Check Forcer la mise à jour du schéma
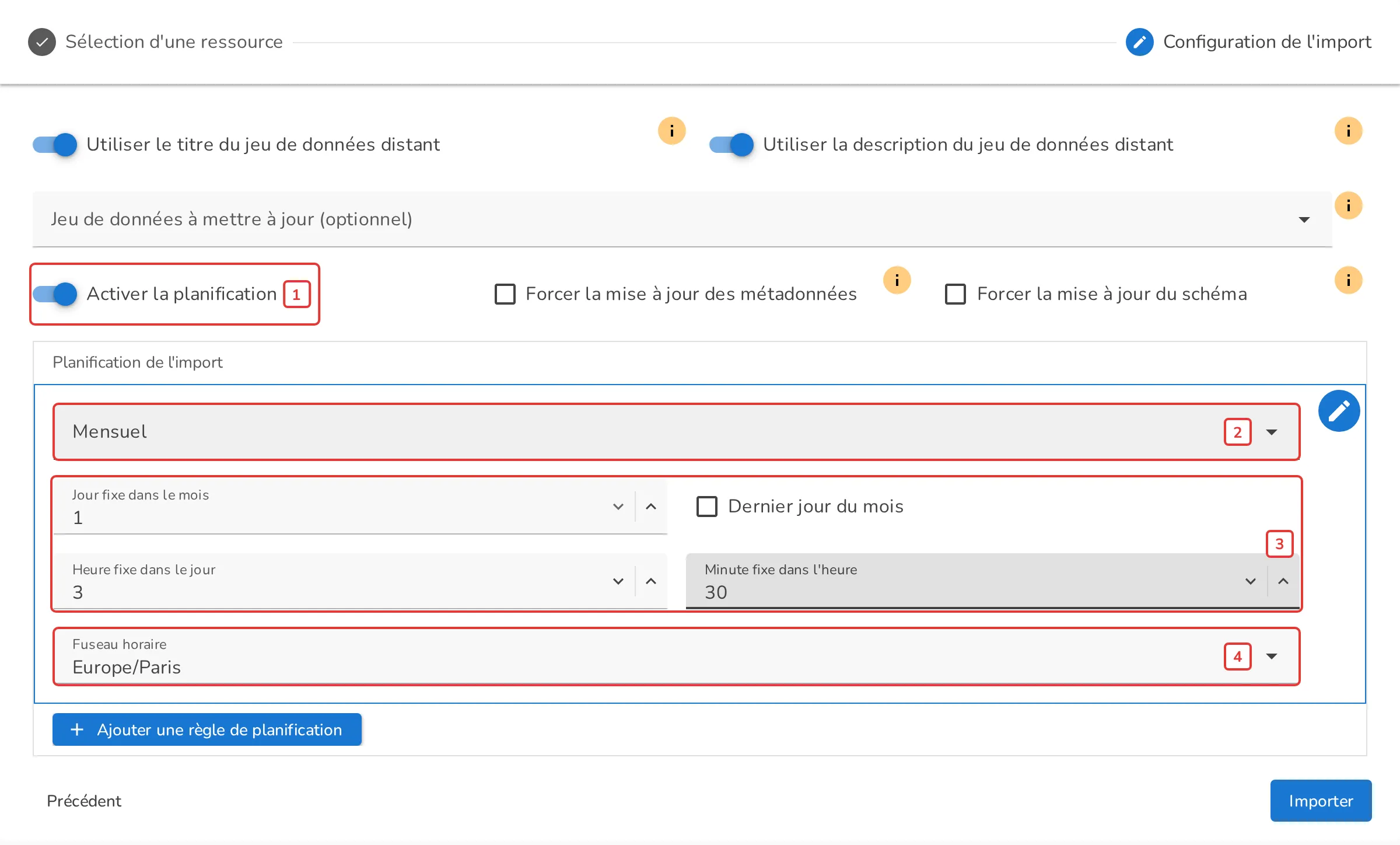 tap(956, 294)
